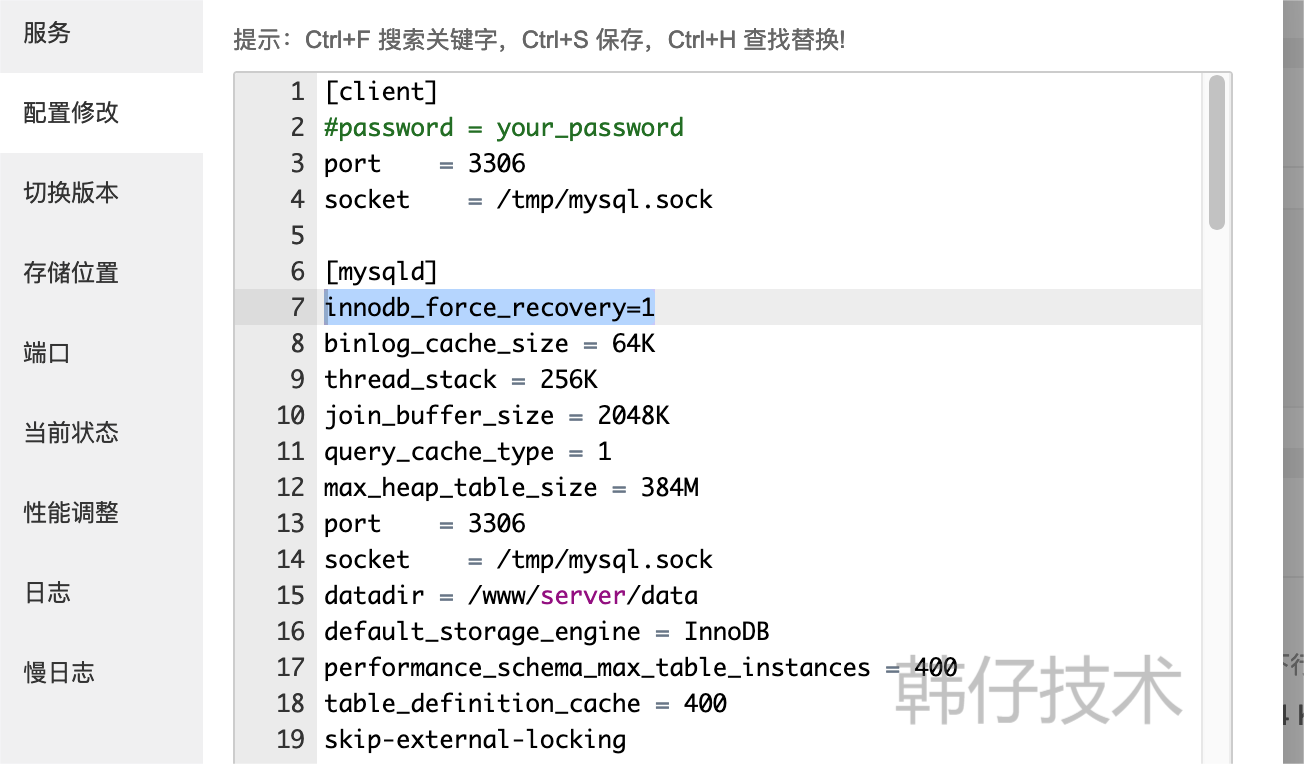Click the [mysqld] section header
The image size is (1304, 764).
[x=381, y=271]
